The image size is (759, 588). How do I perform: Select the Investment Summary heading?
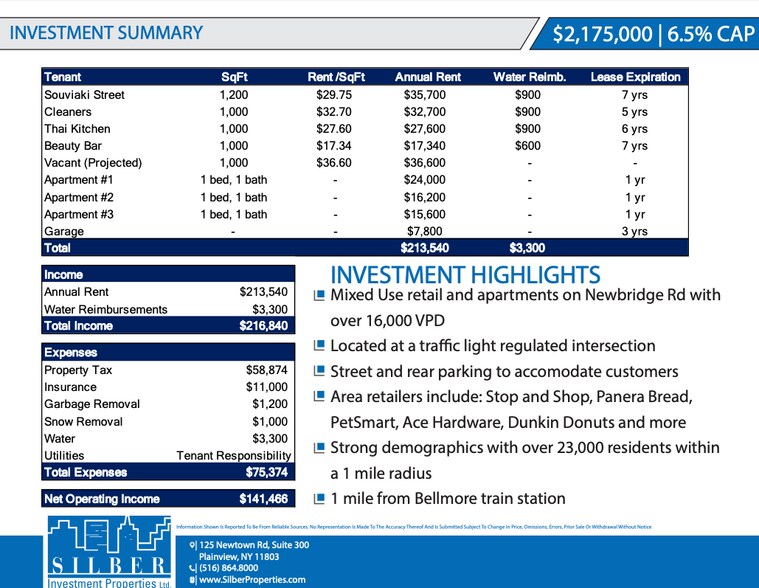[x=106, y=33]
